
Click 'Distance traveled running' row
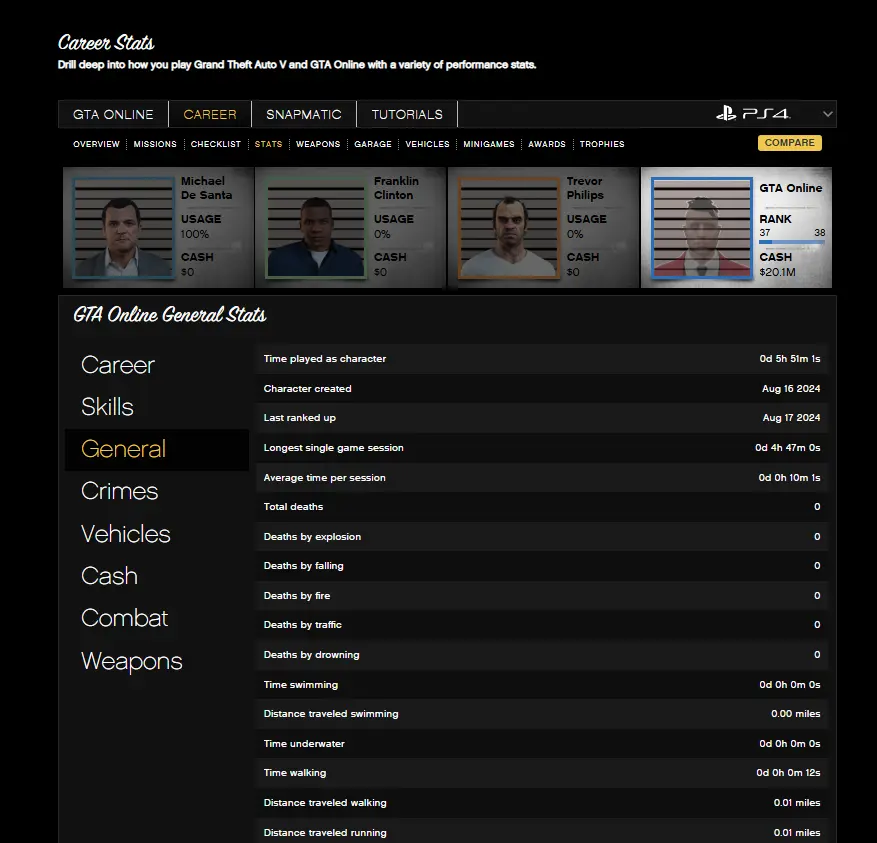tap(541, 832)
